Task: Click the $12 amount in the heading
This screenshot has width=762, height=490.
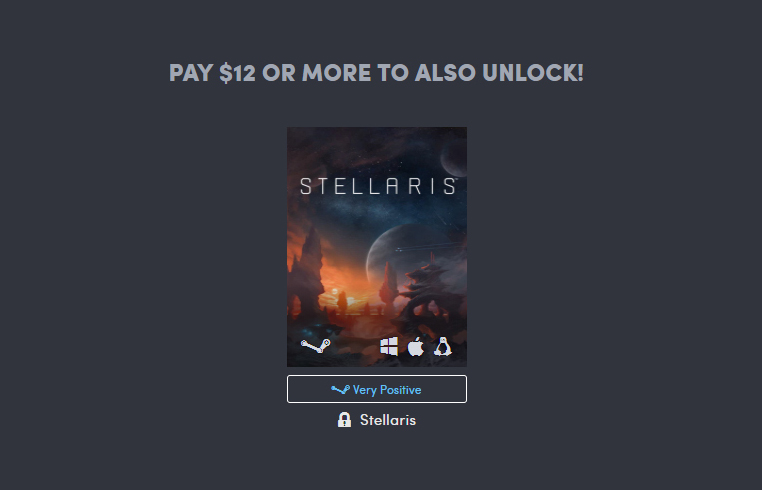Action: pos(237,73)
